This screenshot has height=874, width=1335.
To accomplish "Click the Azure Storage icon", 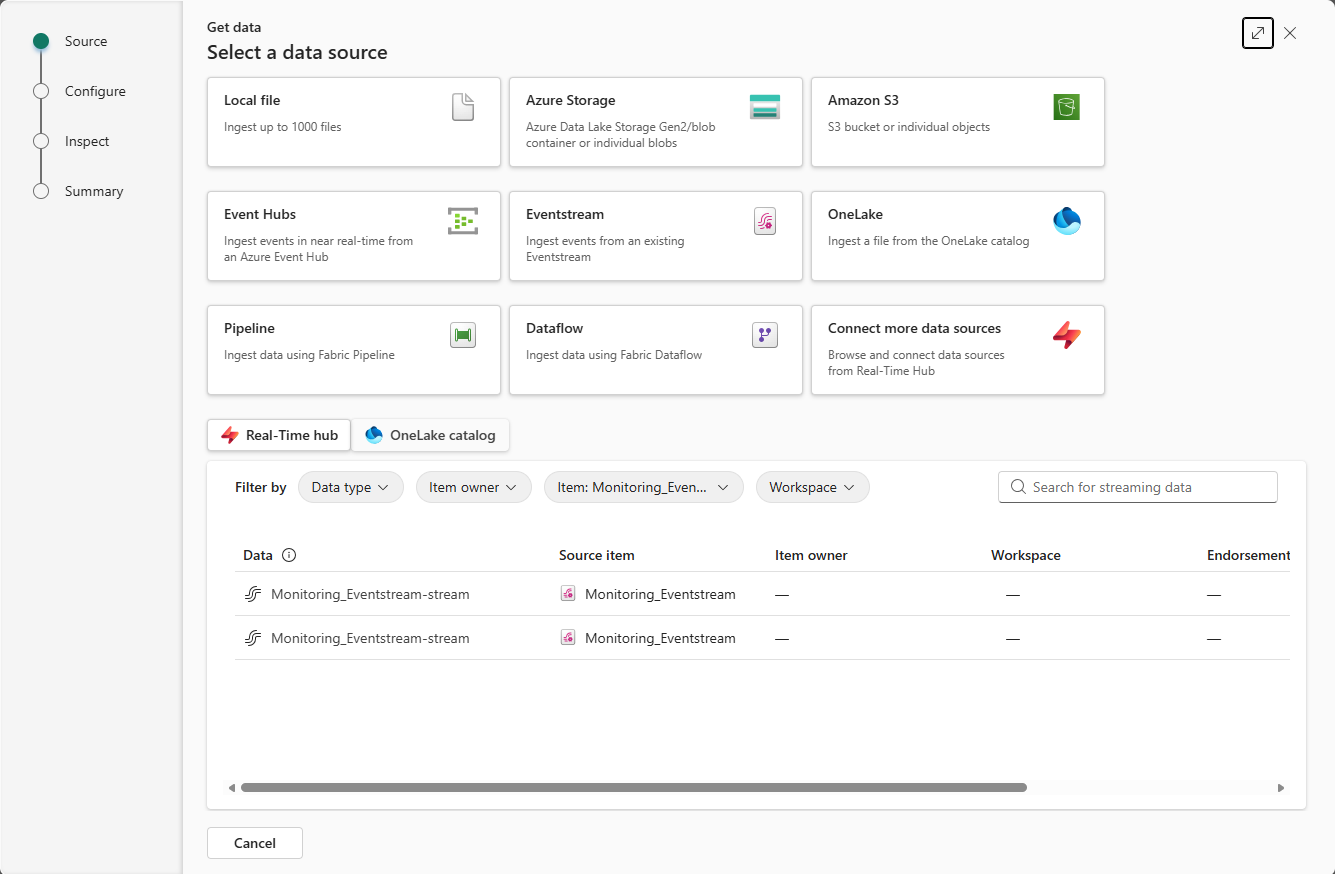I will point(765,106).
